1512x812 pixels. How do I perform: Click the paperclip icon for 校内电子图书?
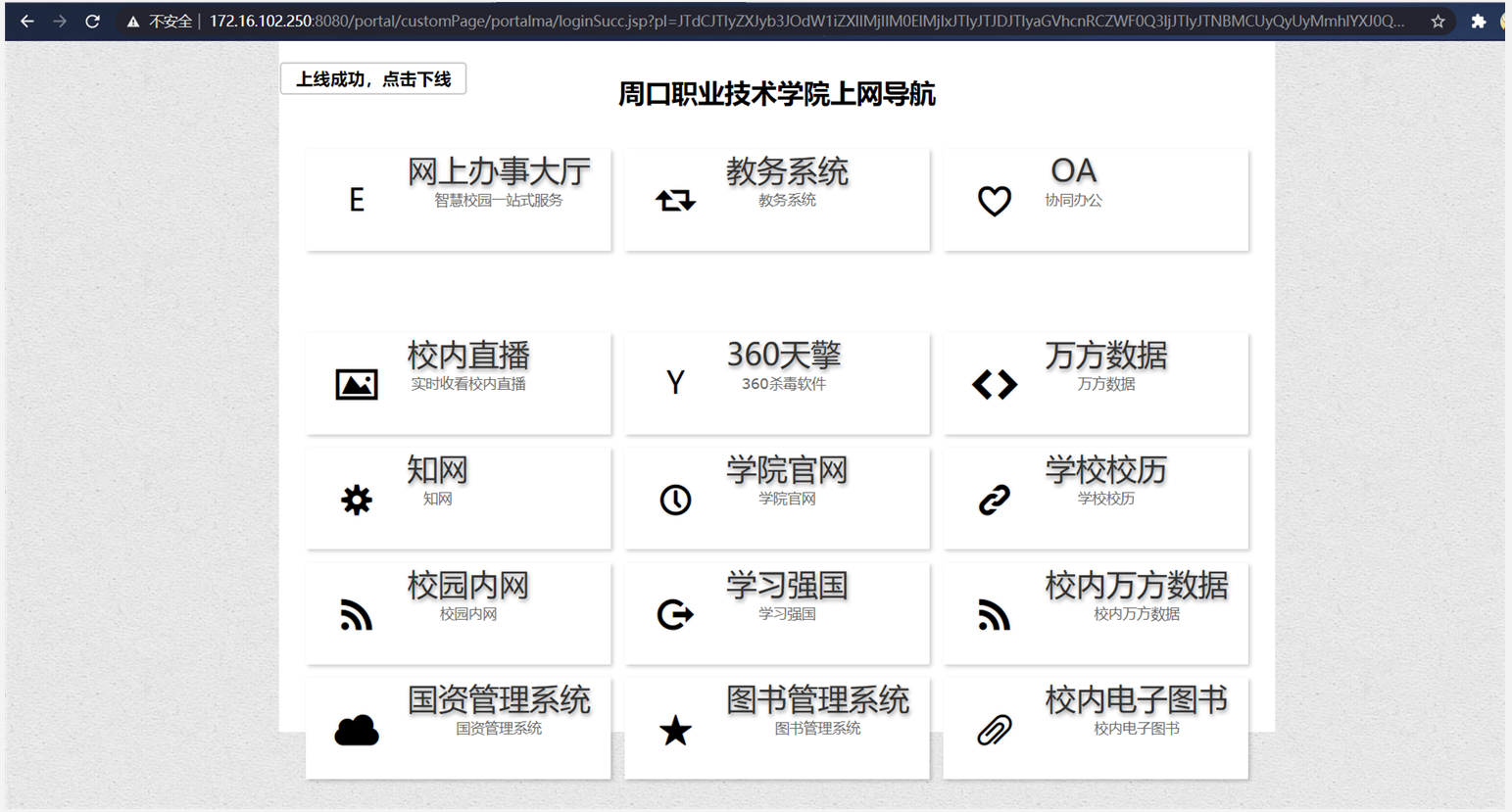tap(995, 730)
